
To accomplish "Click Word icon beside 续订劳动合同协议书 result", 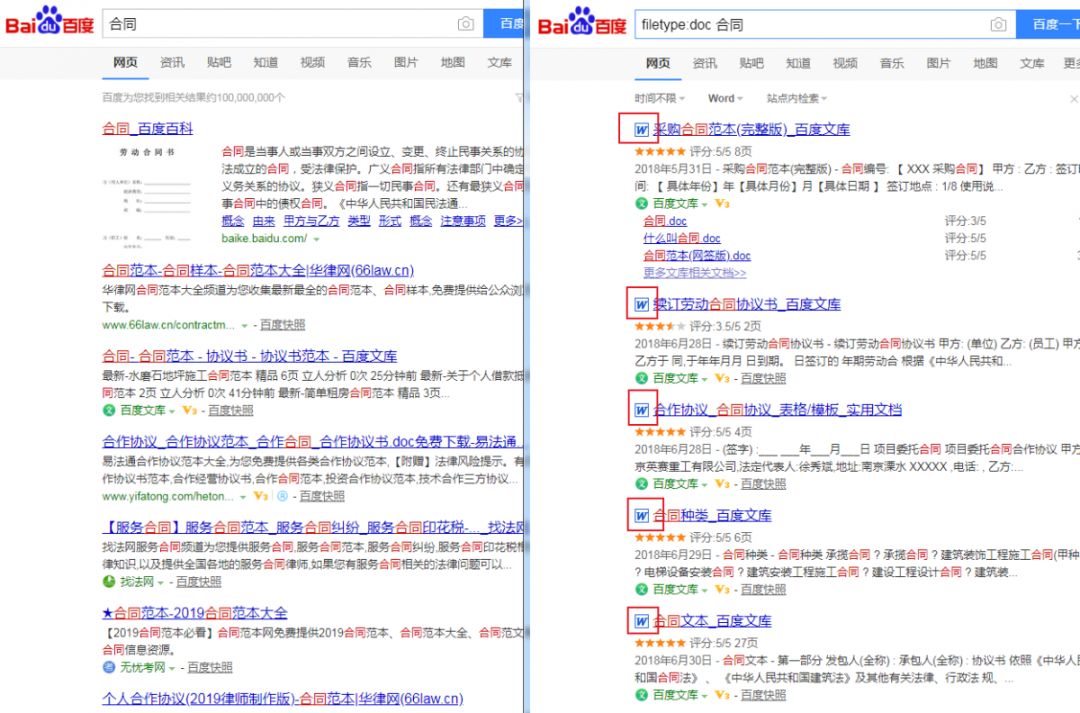I will click(641, 304).
